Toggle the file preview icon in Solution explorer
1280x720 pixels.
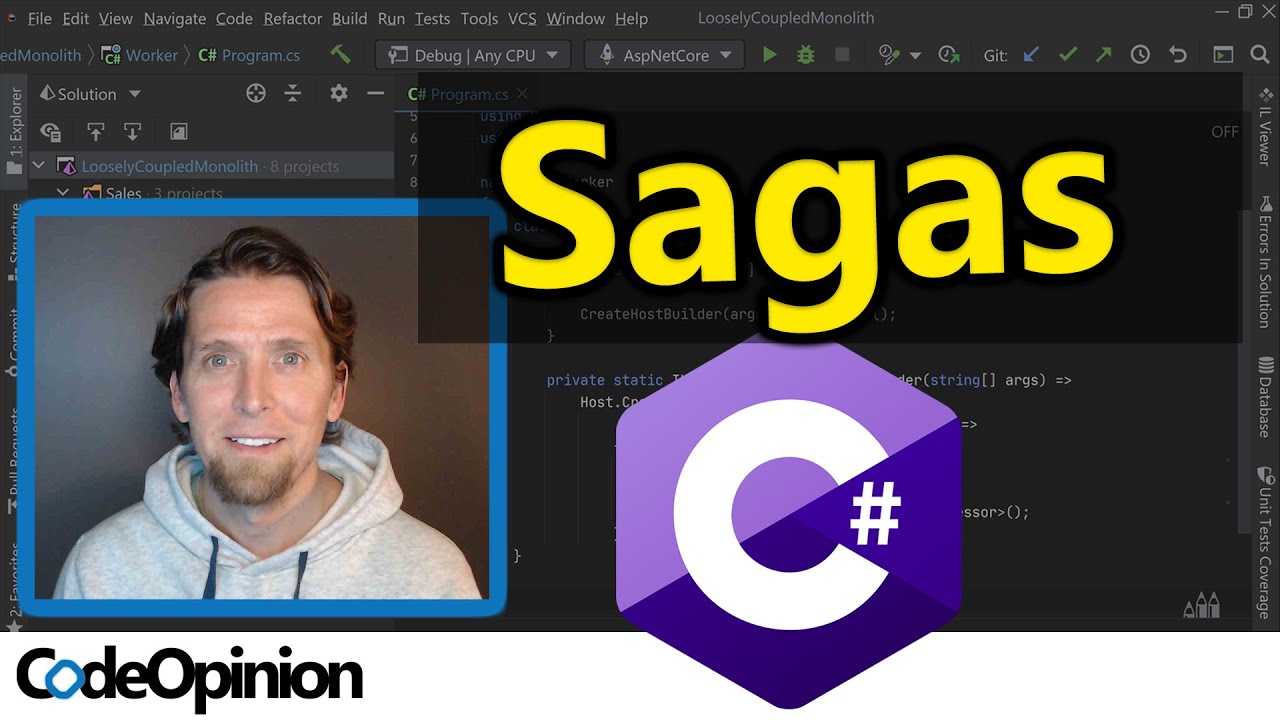pyautogui.click(x=179, y=131)
